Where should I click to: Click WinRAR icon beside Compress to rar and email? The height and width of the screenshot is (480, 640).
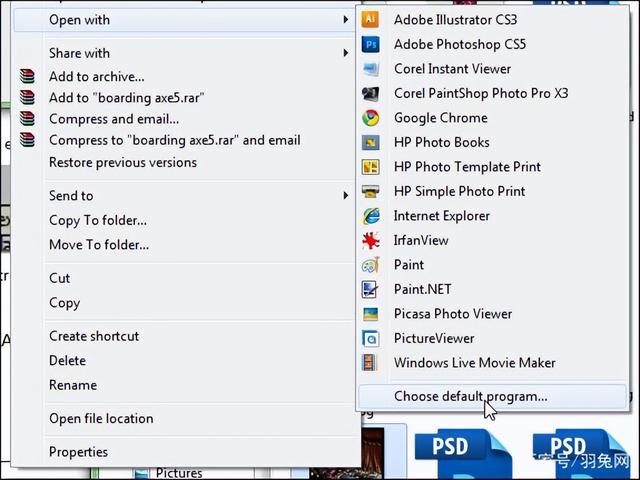click(x=27, y=140)
